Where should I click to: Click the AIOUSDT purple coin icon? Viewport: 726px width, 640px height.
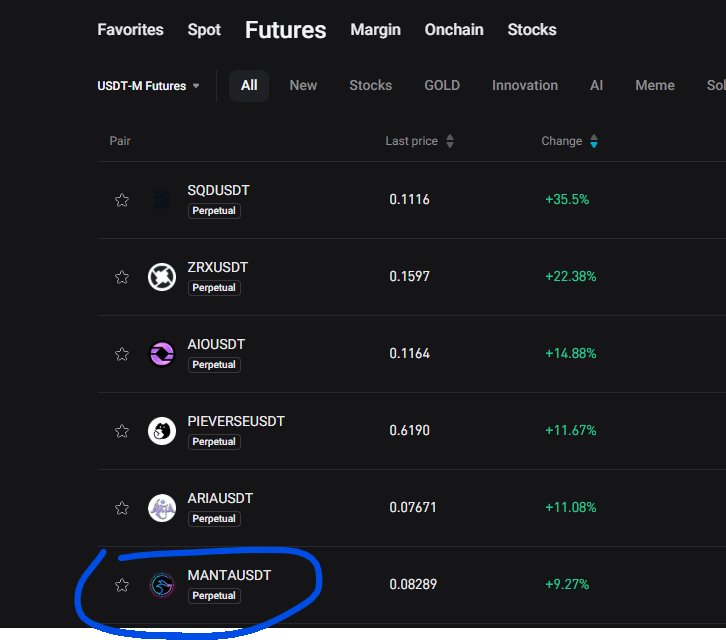(162, 354)
